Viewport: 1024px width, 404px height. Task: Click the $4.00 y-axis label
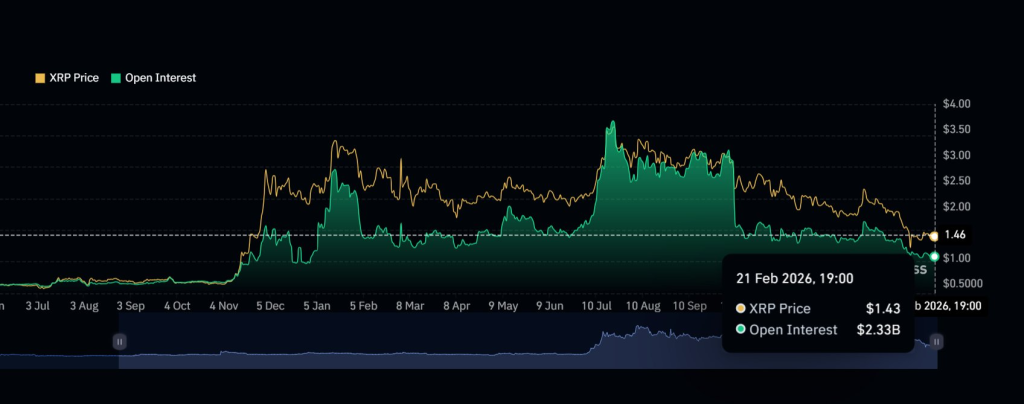[x=957, y=104]
